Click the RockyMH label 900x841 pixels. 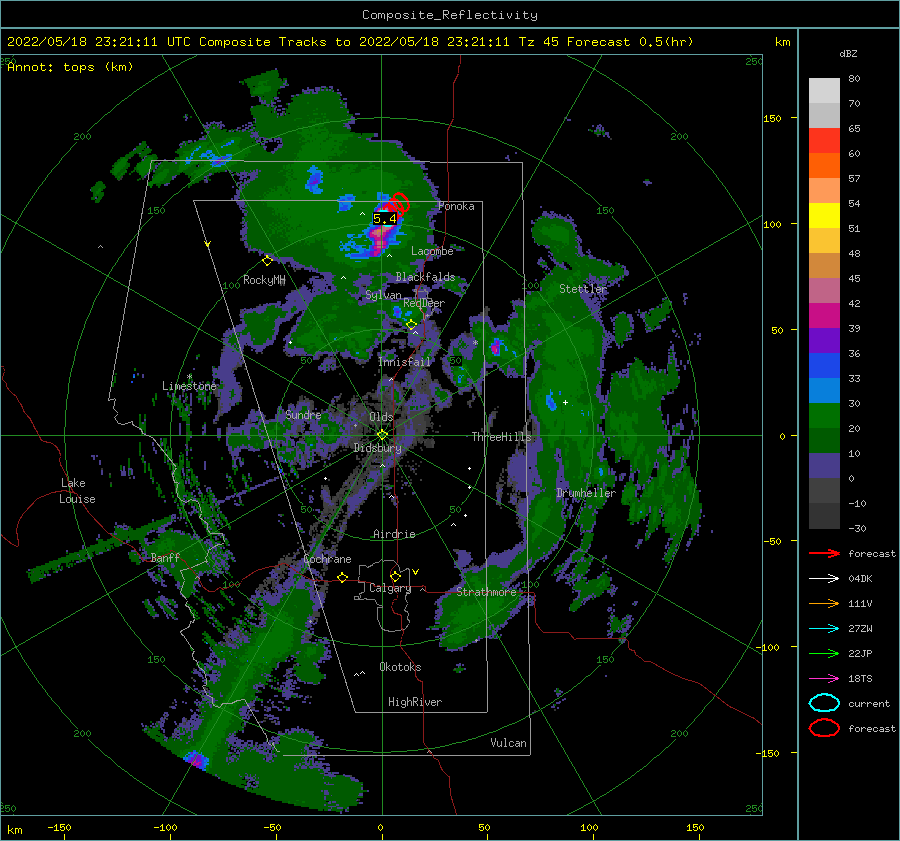(264, 280)
